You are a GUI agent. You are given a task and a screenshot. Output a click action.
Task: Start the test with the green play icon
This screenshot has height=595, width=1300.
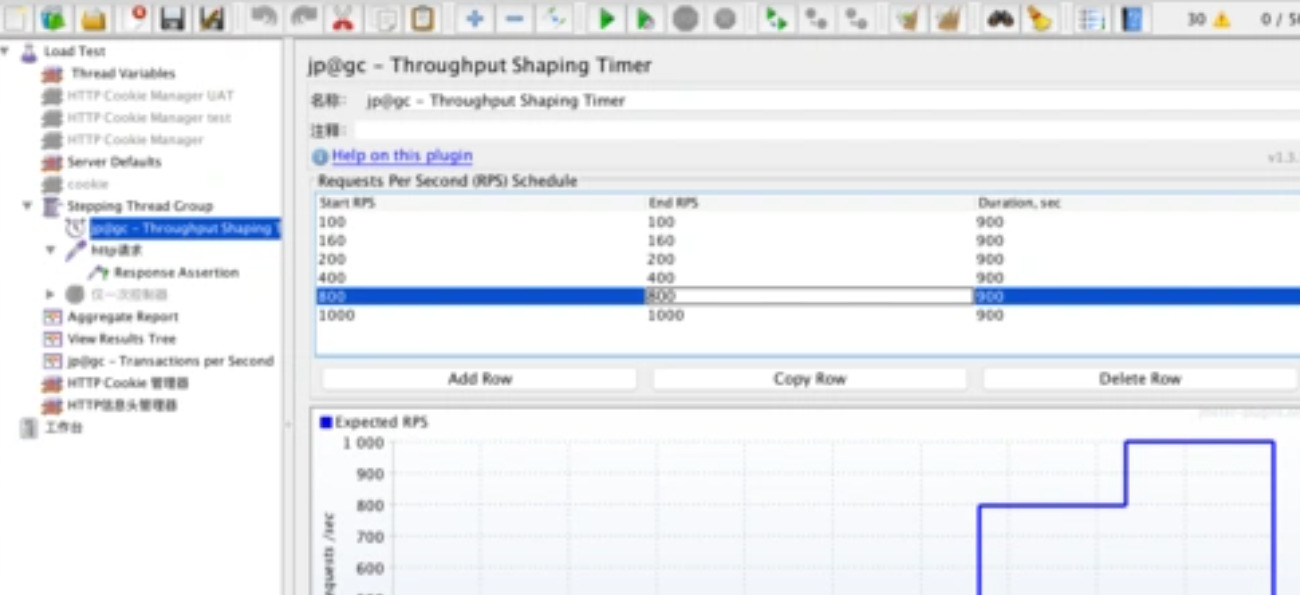[606, 17]
